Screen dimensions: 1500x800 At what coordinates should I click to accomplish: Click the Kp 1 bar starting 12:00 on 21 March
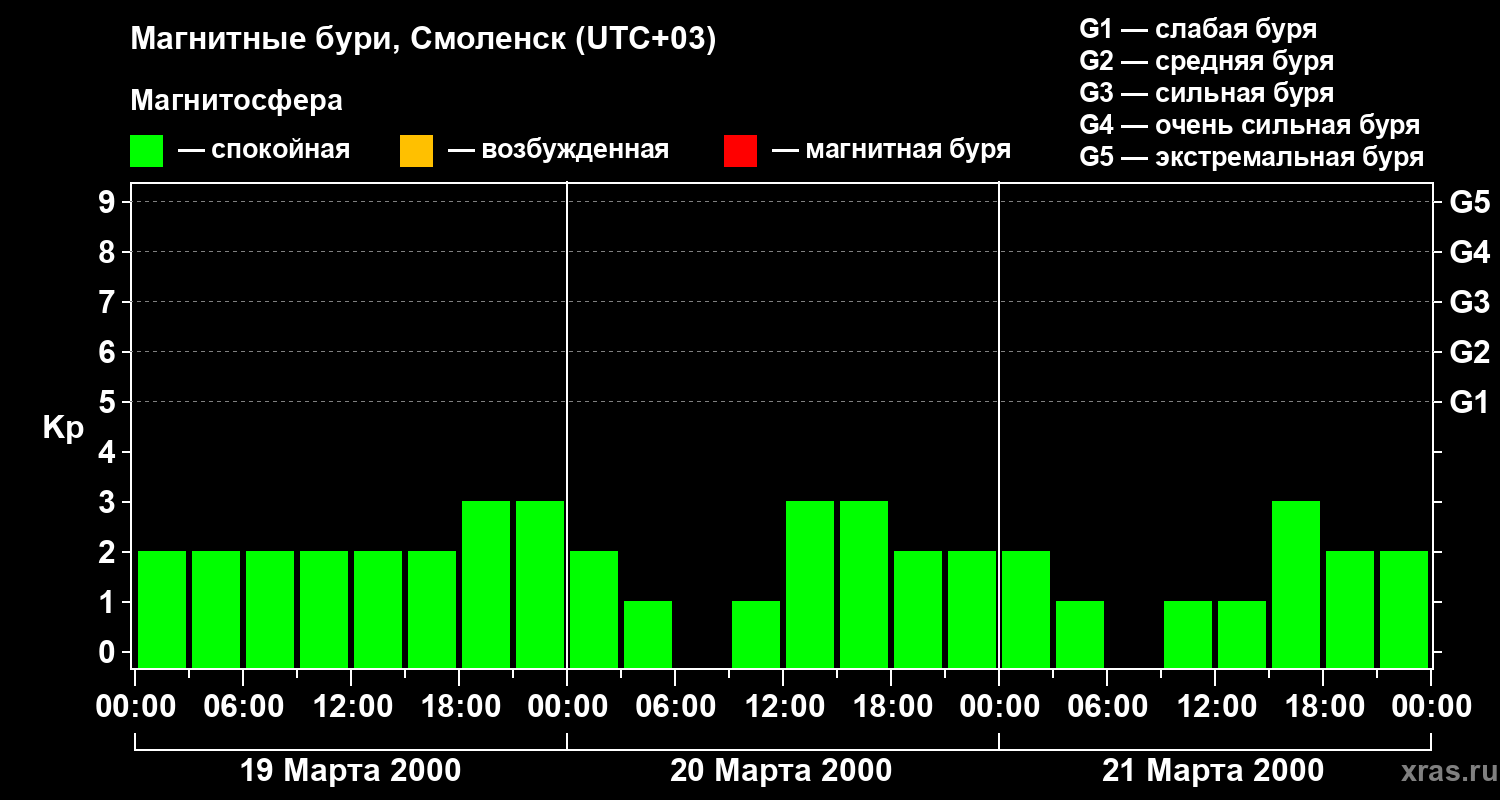[1242, 634]
